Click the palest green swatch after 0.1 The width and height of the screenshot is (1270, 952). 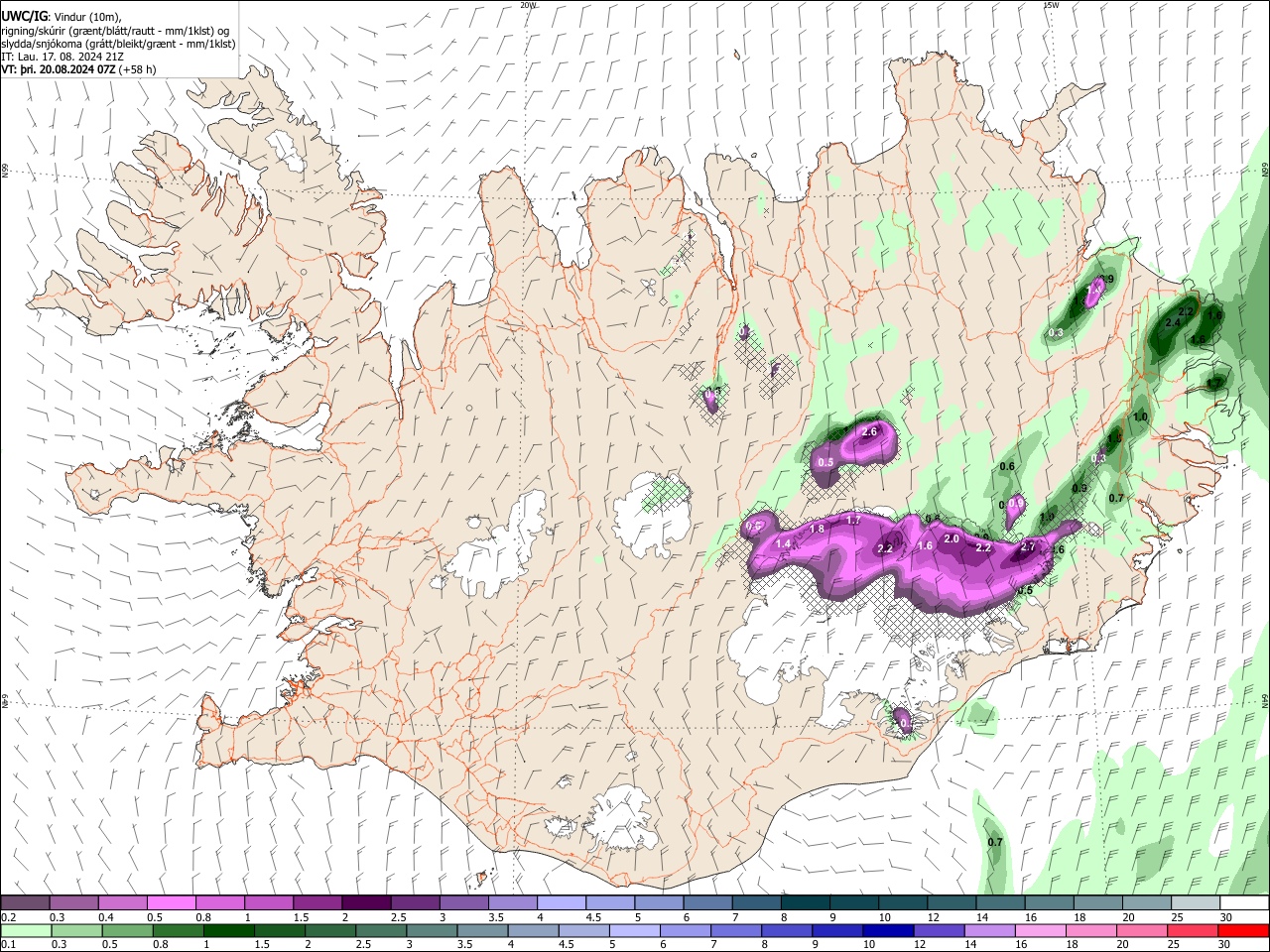[x=25, y=930]
